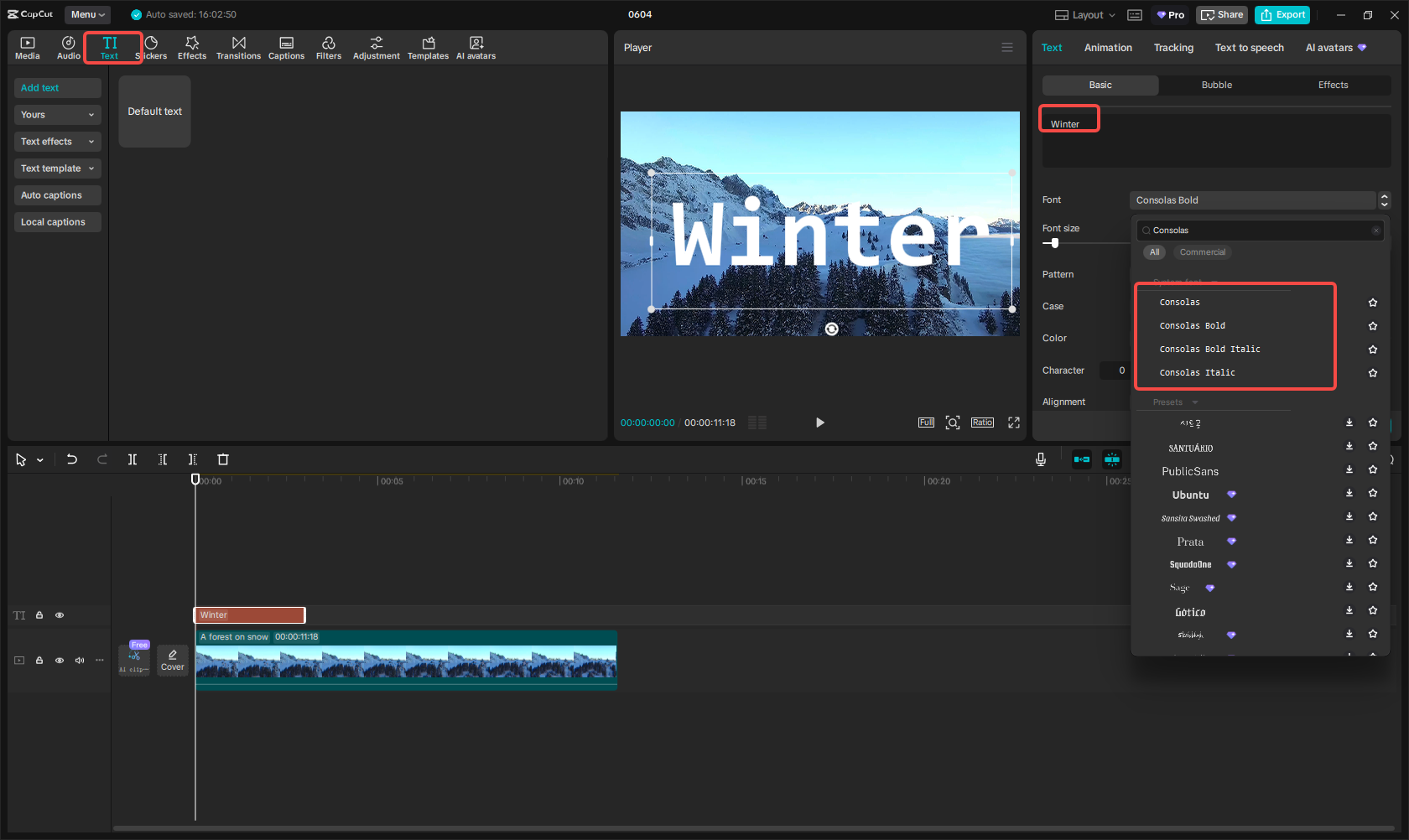
Task: Select the Templates panel
Action: [428, 47]
